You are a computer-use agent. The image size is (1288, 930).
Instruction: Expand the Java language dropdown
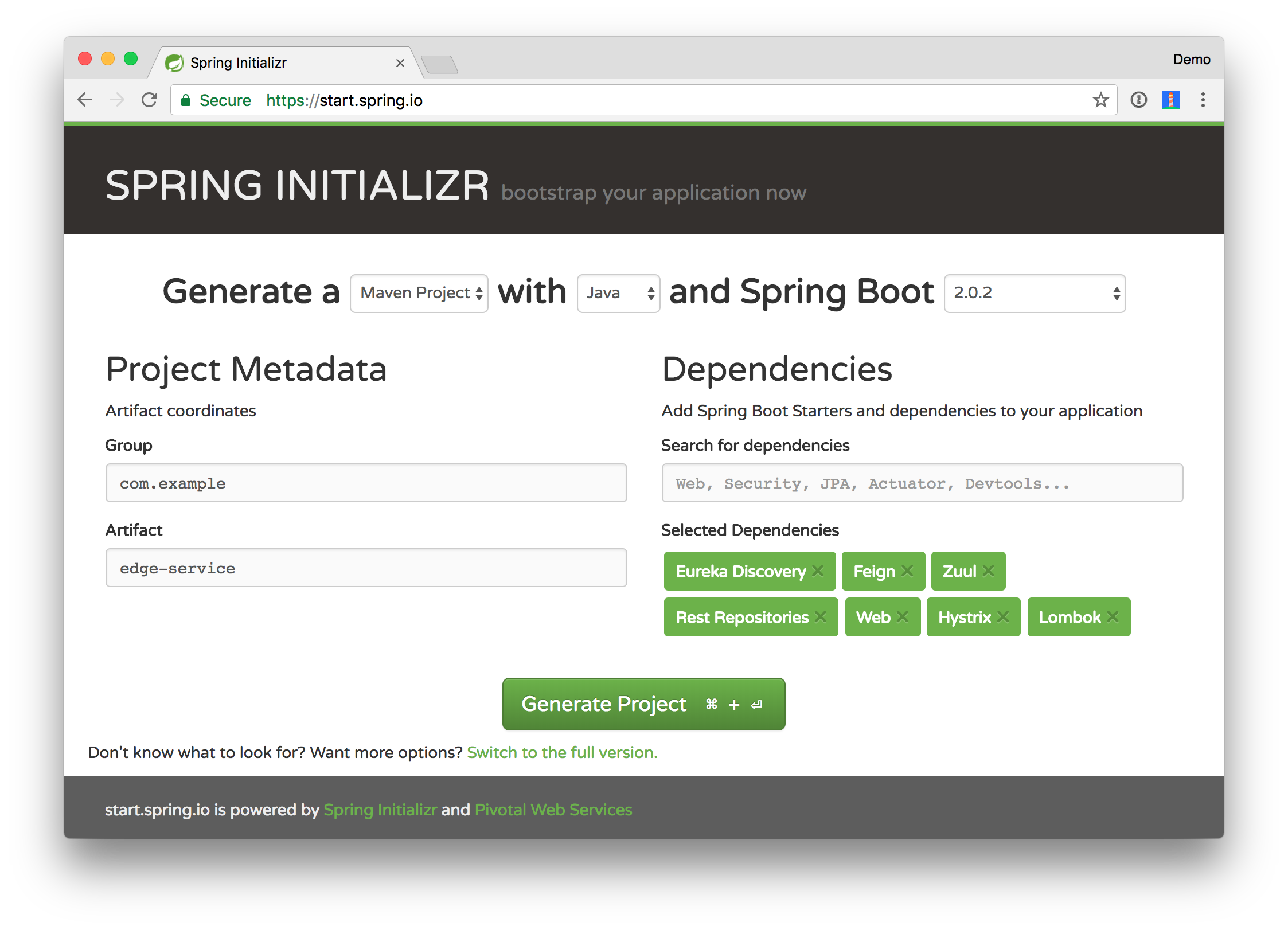tap(618, 292)
